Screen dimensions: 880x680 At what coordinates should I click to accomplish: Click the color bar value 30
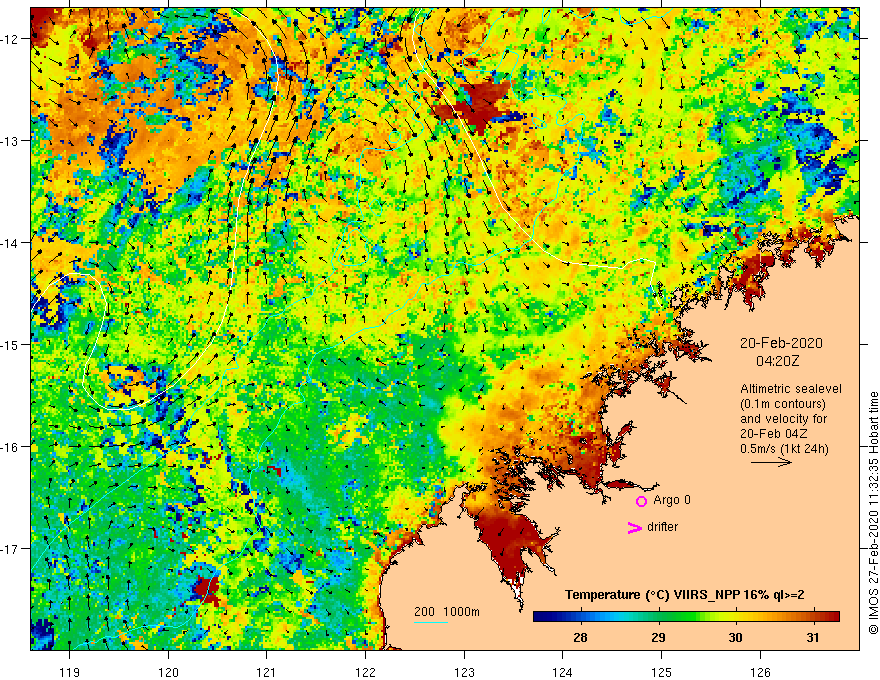pos(735,637)
